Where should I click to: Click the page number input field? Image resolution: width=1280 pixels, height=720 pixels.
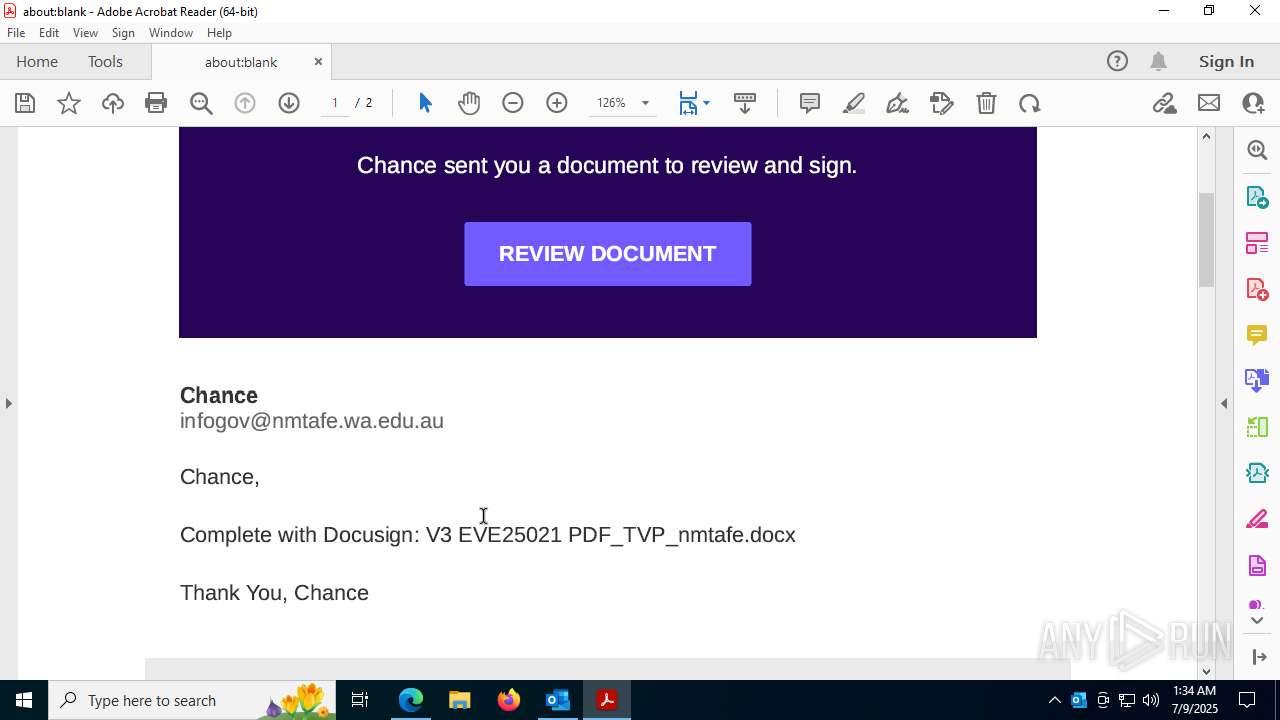click(x=335, y=103)
